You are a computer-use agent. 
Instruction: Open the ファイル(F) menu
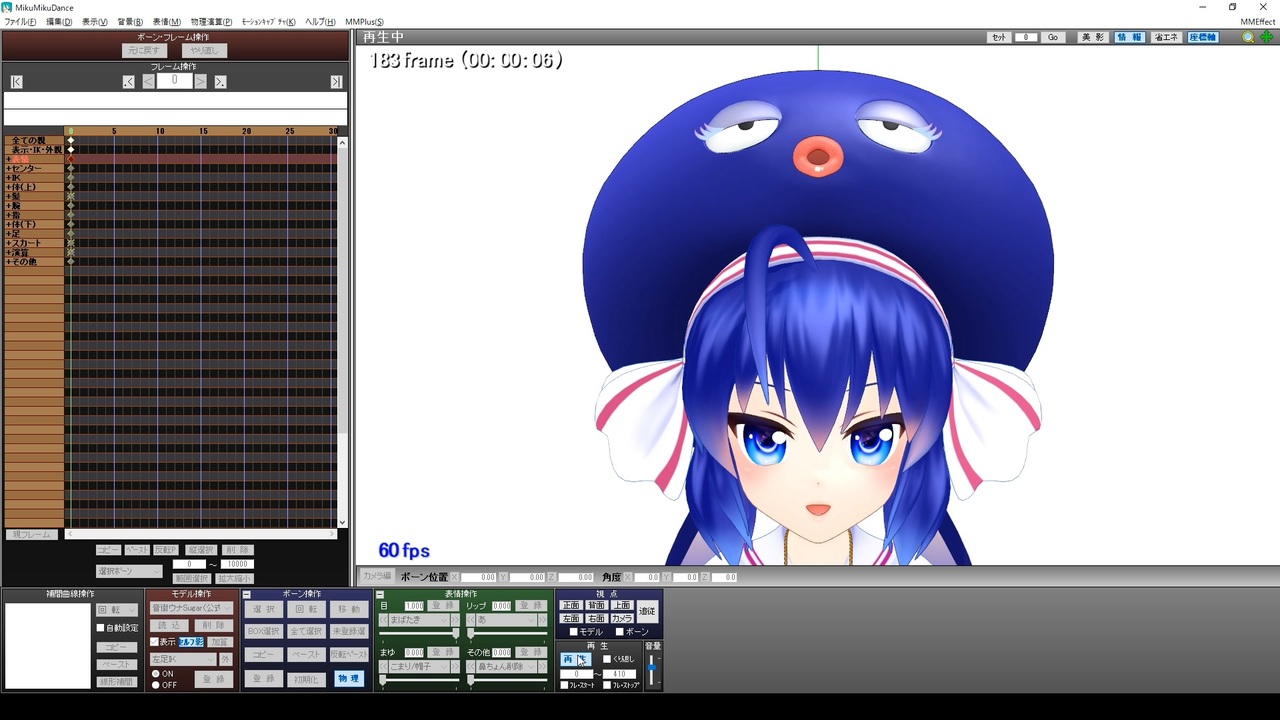(20, 22)
